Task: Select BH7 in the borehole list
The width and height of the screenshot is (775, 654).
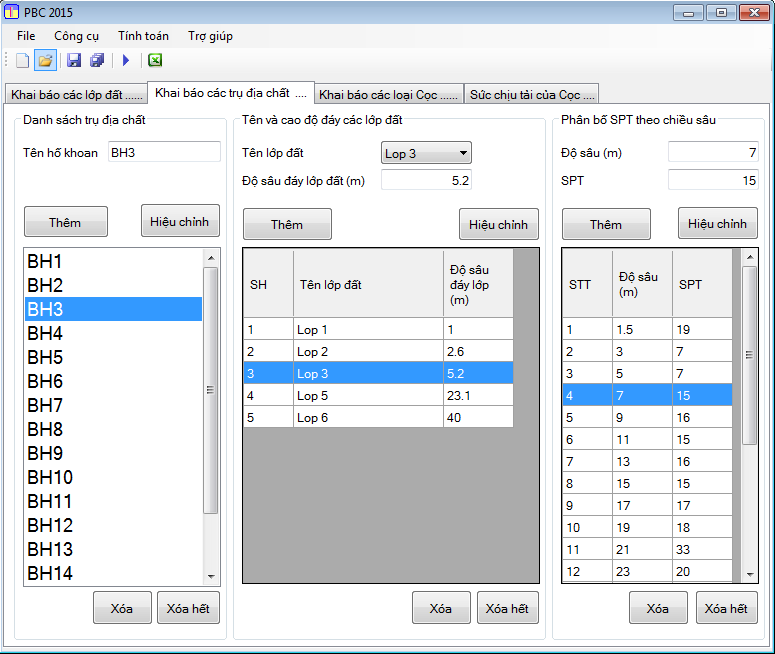Action: pyautogui.click(x=113, y=405)
